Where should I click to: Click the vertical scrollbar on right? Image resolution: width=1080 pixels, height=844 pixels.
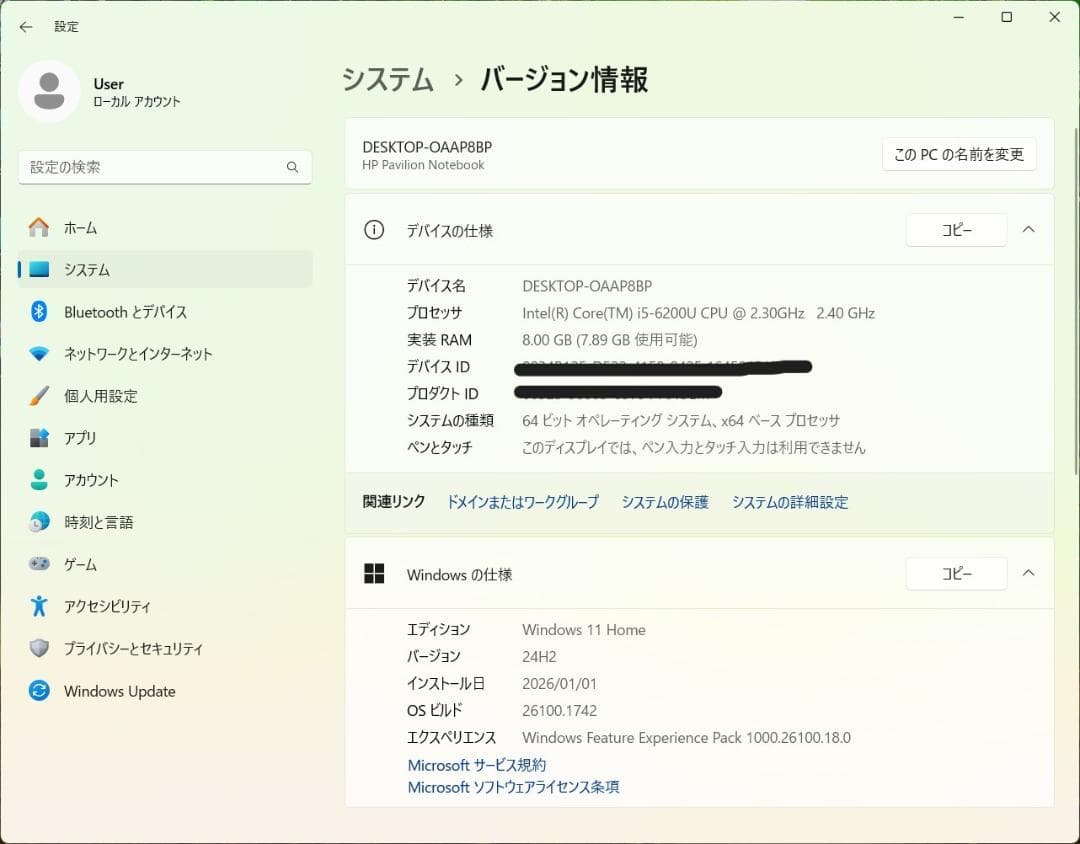click(x=1076, y=300)
